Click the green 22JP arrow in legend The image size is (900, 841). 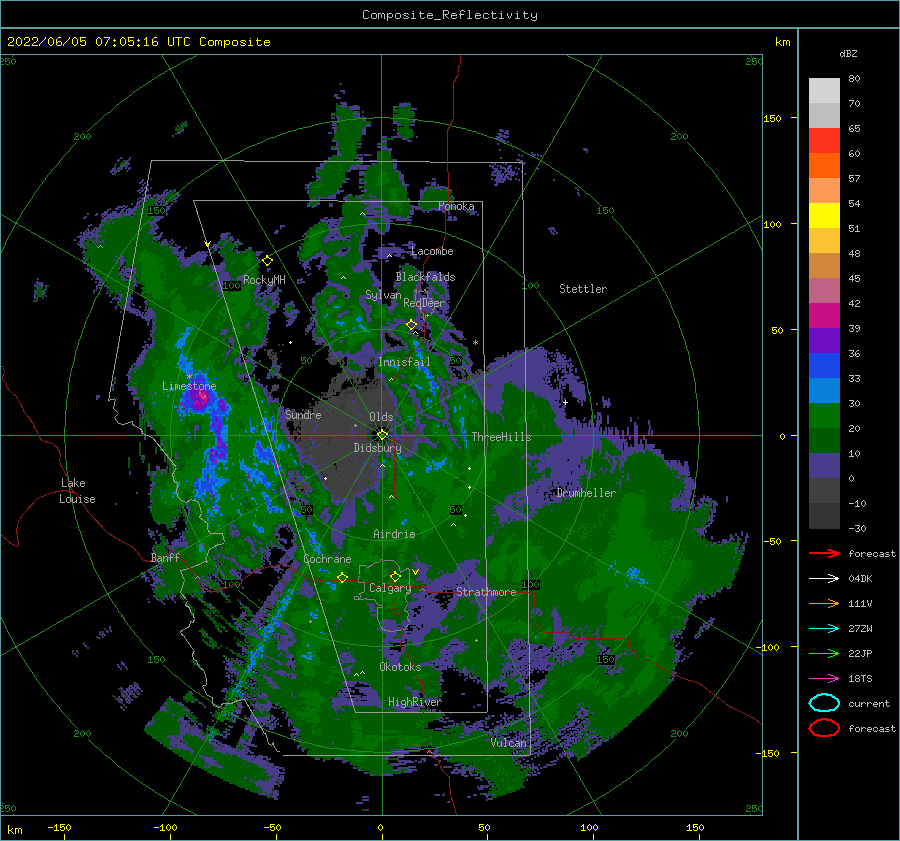coord(824,653)
